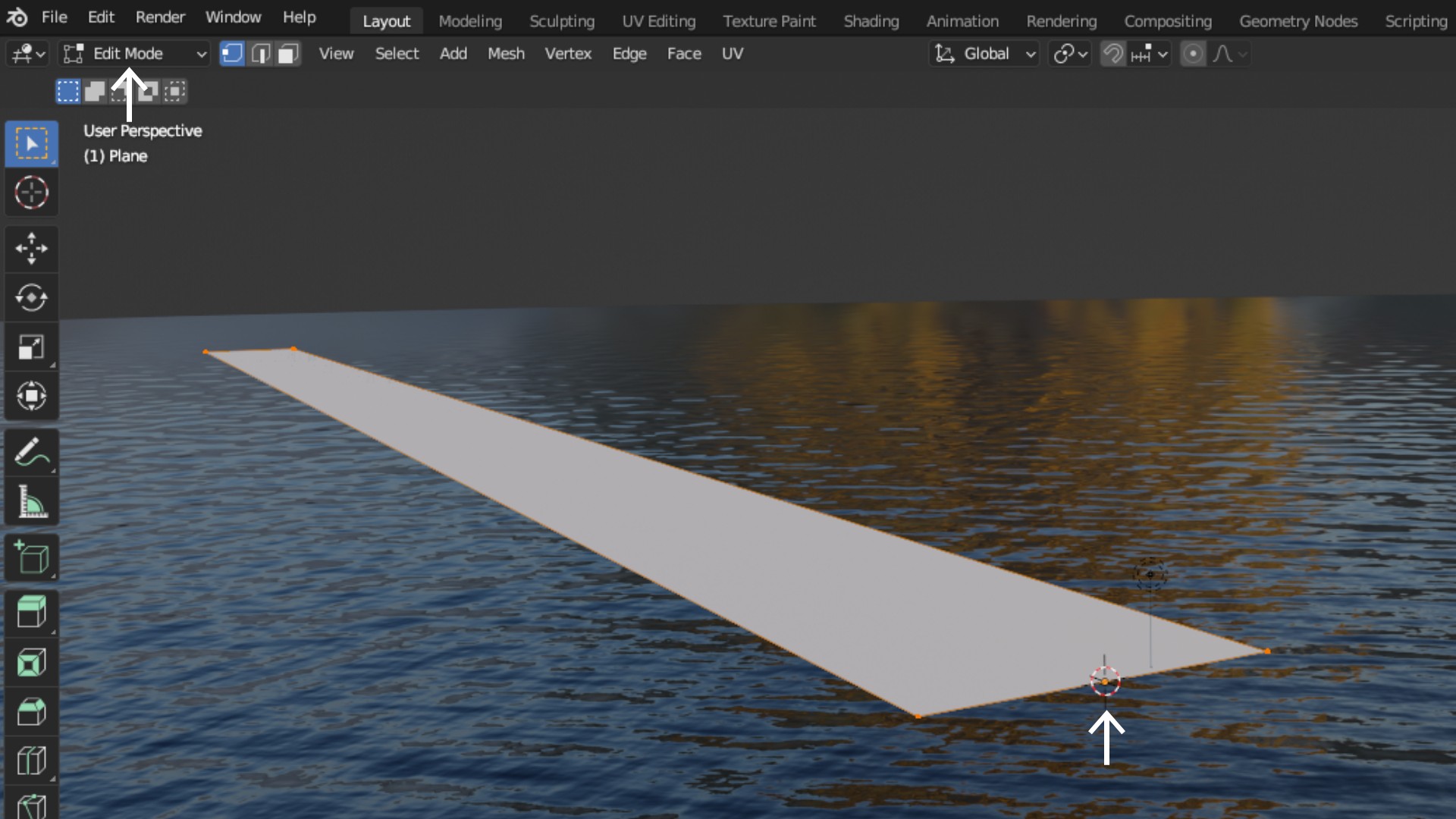Open Global transform orientation dropdown
The image size is (1456, 819).
pyautogui.click(x=984, y=54)
